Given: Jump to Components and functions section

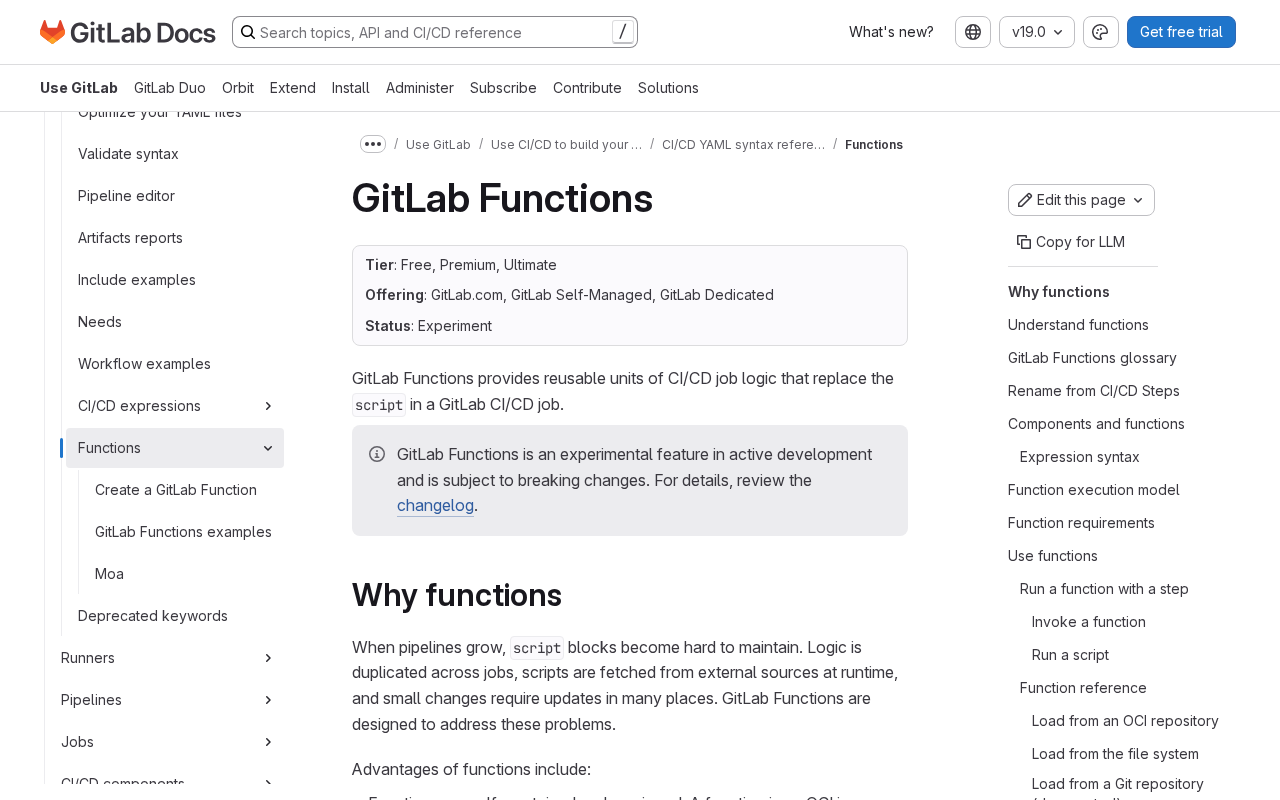Looking at the screenshot, I should pos(1096,424).
